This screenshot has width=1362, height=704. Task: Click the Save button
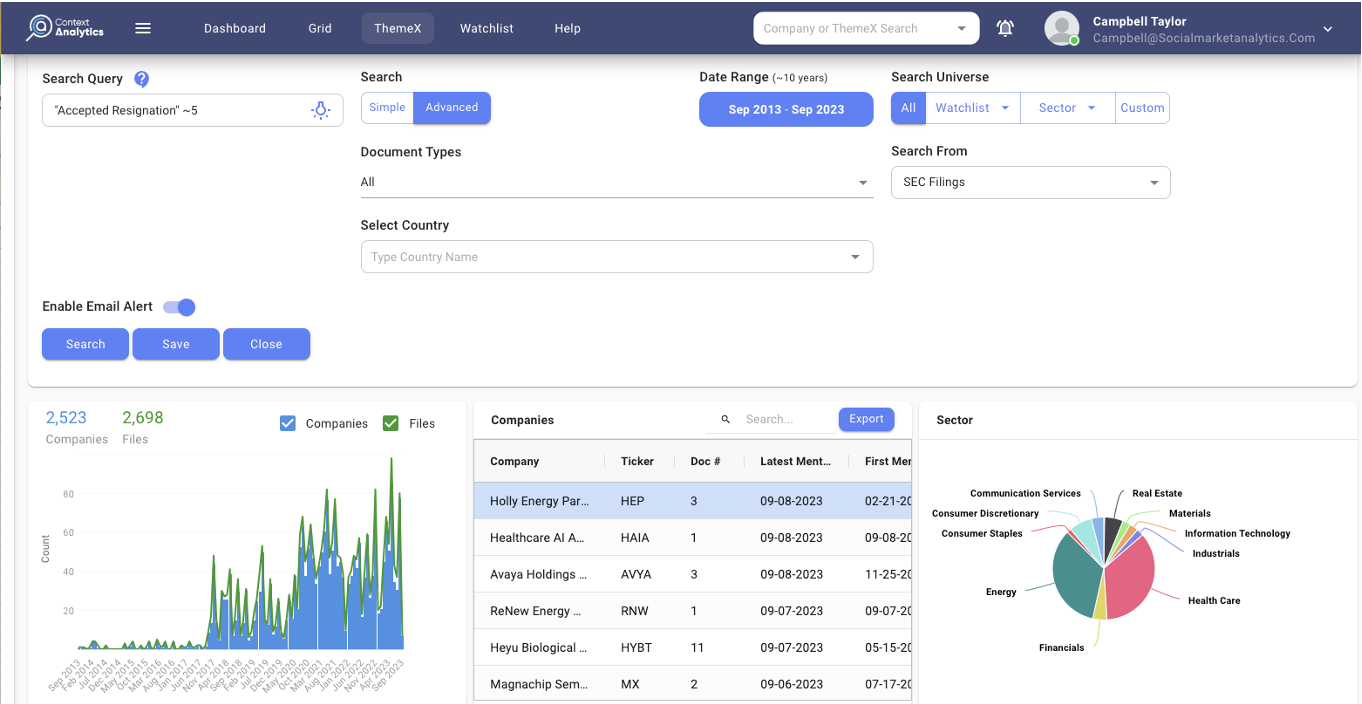pos(176,344)
